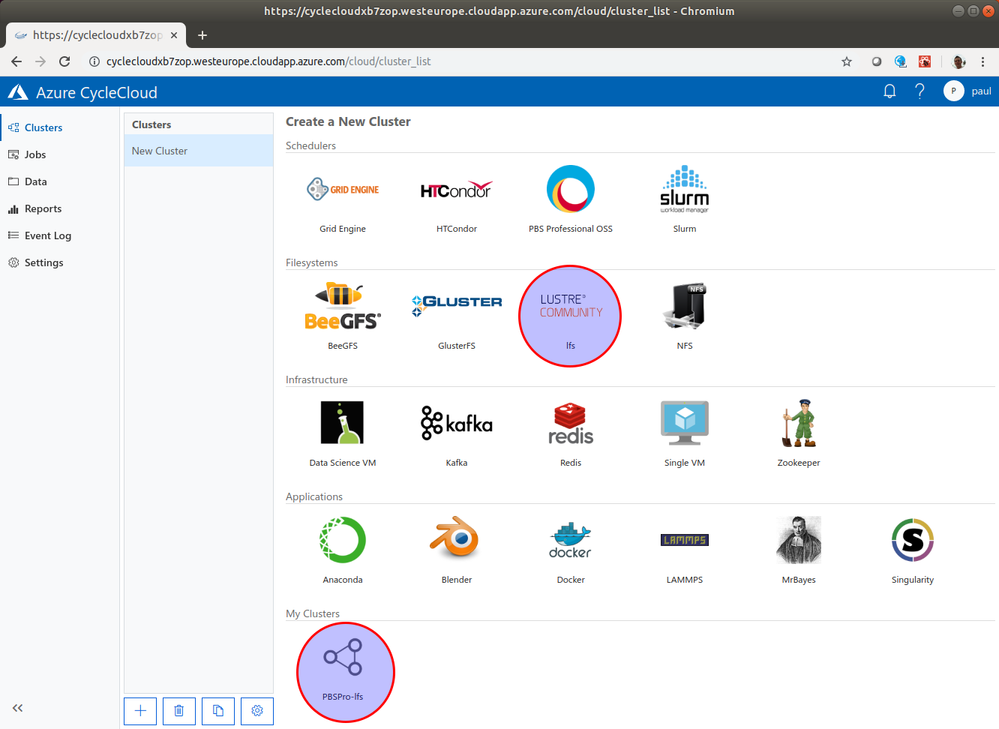The height and width of the screenshot is (729, 999).
Task: View site information icon in address bar
Action: click(x=94, y=61)
